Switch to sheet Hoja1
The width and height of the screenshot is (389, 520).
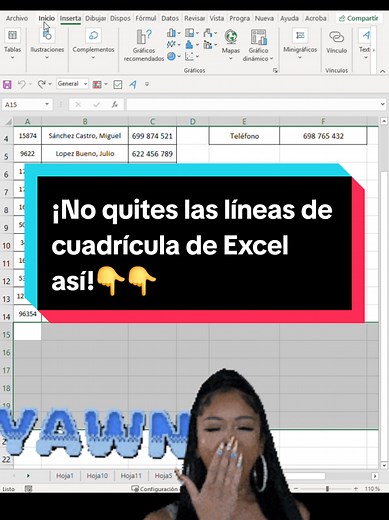click(x=65, y=476)
